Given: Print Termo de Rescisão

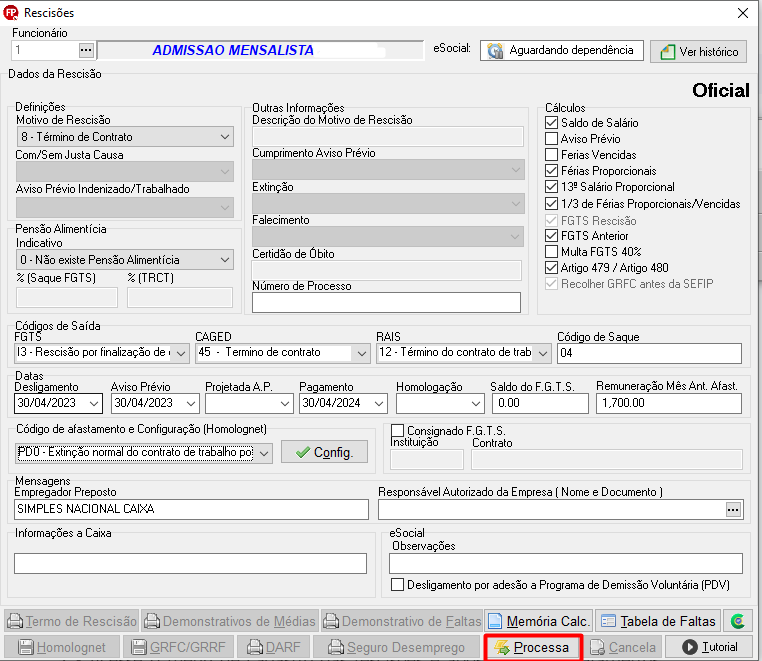Looking at the screenshot, I should click(72, 621).
